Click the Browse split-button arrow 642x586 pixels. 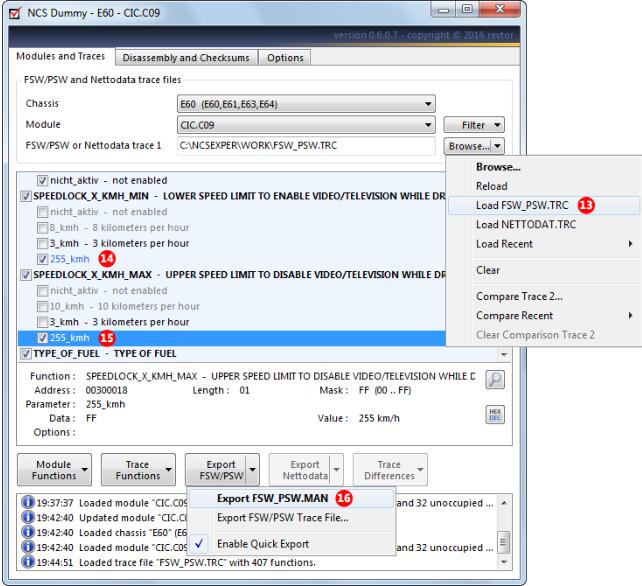click(x=494, y=145)
